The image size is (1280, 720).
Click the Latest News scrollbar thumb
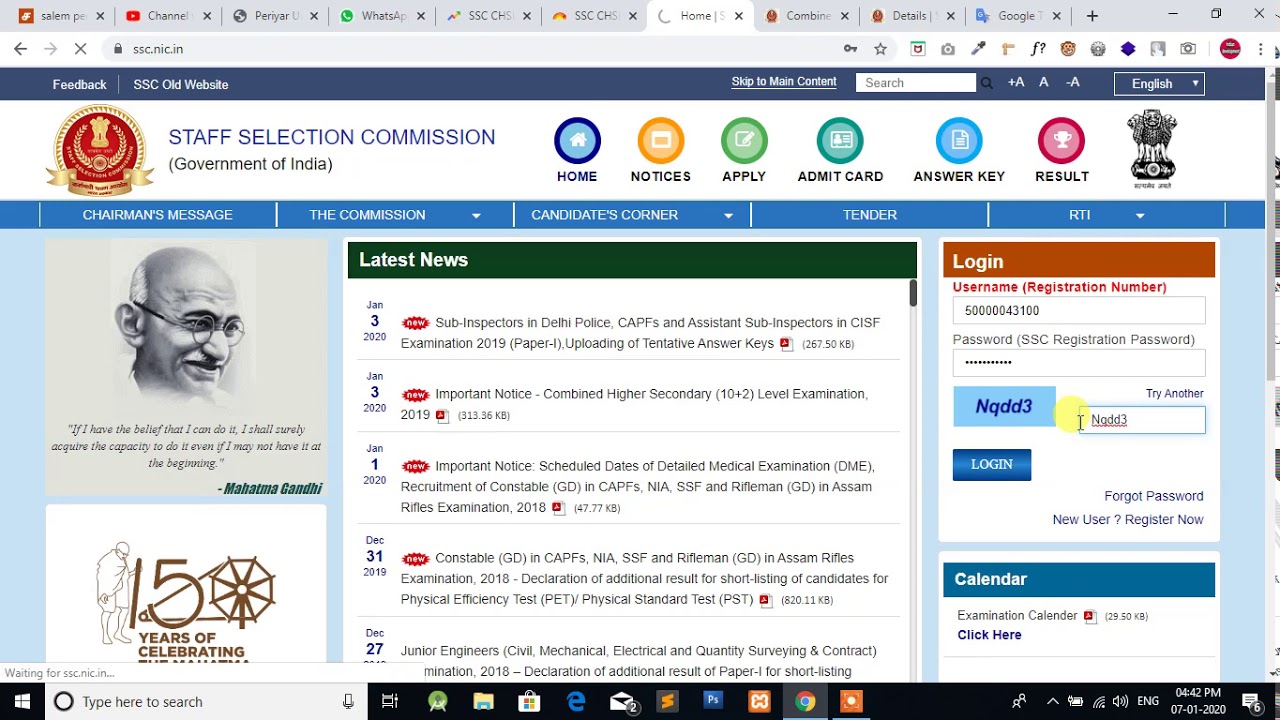point(913,293)
